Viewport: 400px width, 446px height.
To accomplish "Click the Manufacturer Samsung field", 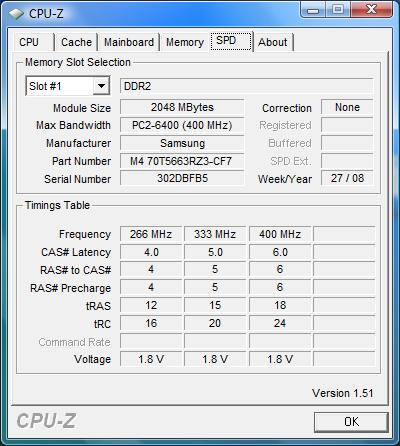I will 182,143.
